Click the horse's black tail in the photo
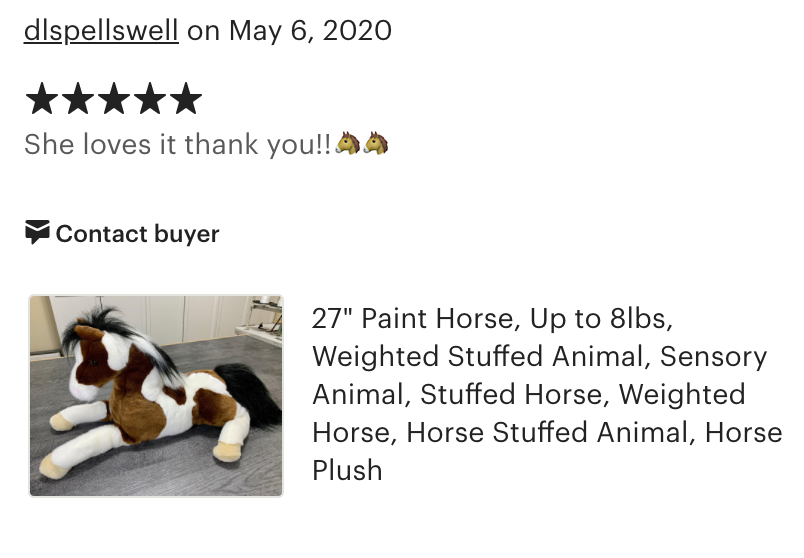 [254, 393]
